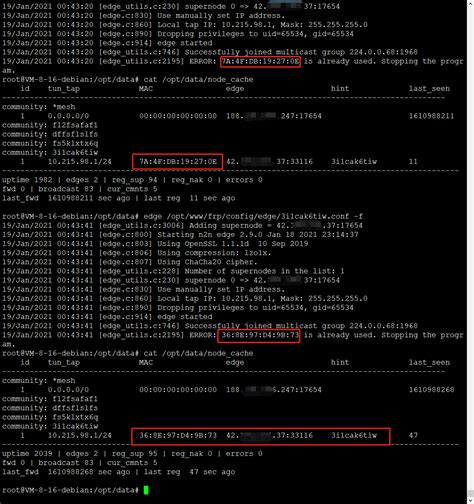
Task: Click the "uptime 1982" statistics text
Action: 27,180
